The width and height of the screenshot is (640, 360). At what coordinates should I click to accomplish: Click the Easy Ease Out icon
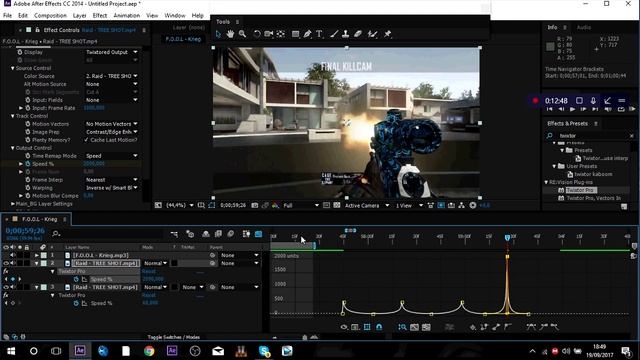tap(555, 327)
